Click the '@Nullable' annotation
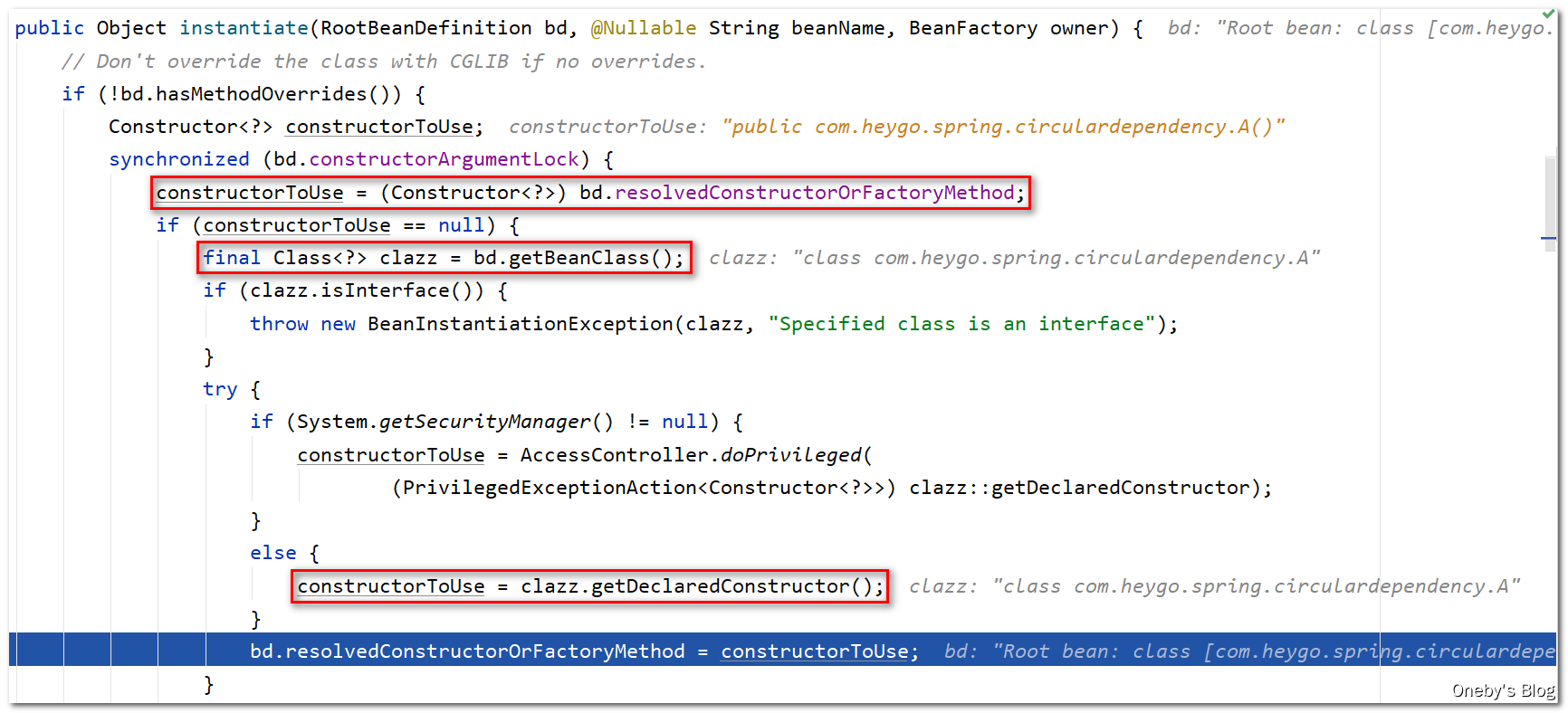Image resolution: width=1568 pixels, height=713 pixels. point(643,28)
